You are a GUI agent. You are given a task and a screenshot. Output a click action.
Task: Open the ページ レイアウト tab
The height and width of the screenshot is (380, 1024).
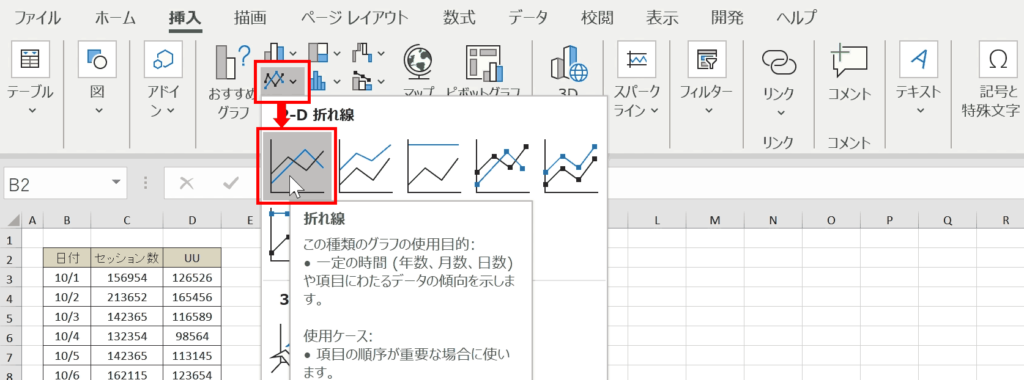354,18
